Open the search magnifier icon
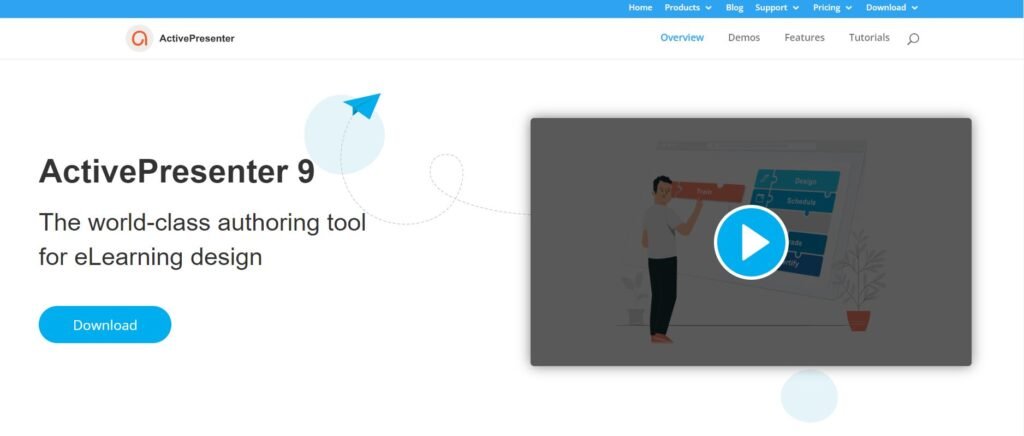 913,39
